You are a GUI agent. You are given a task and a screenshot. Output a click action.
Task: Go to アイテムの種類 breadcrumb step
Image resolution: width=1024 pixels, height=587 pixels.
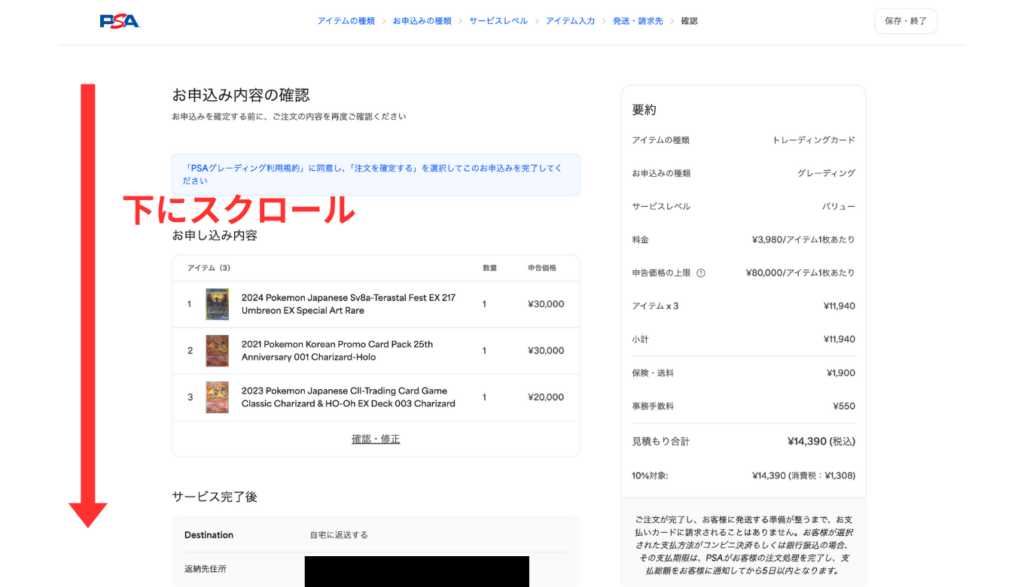pos(346,21)
